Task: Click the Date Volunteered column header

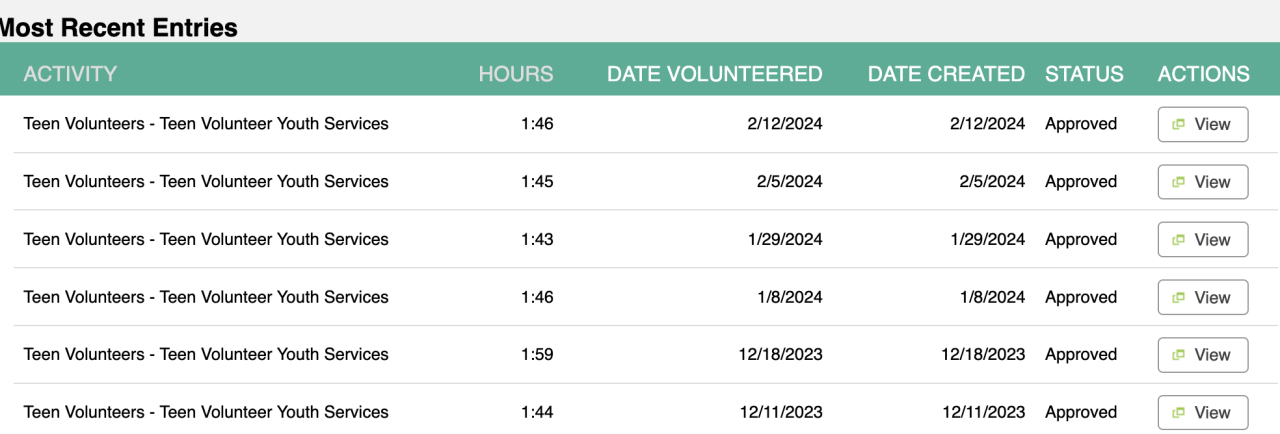Action: tap(714, 74)
